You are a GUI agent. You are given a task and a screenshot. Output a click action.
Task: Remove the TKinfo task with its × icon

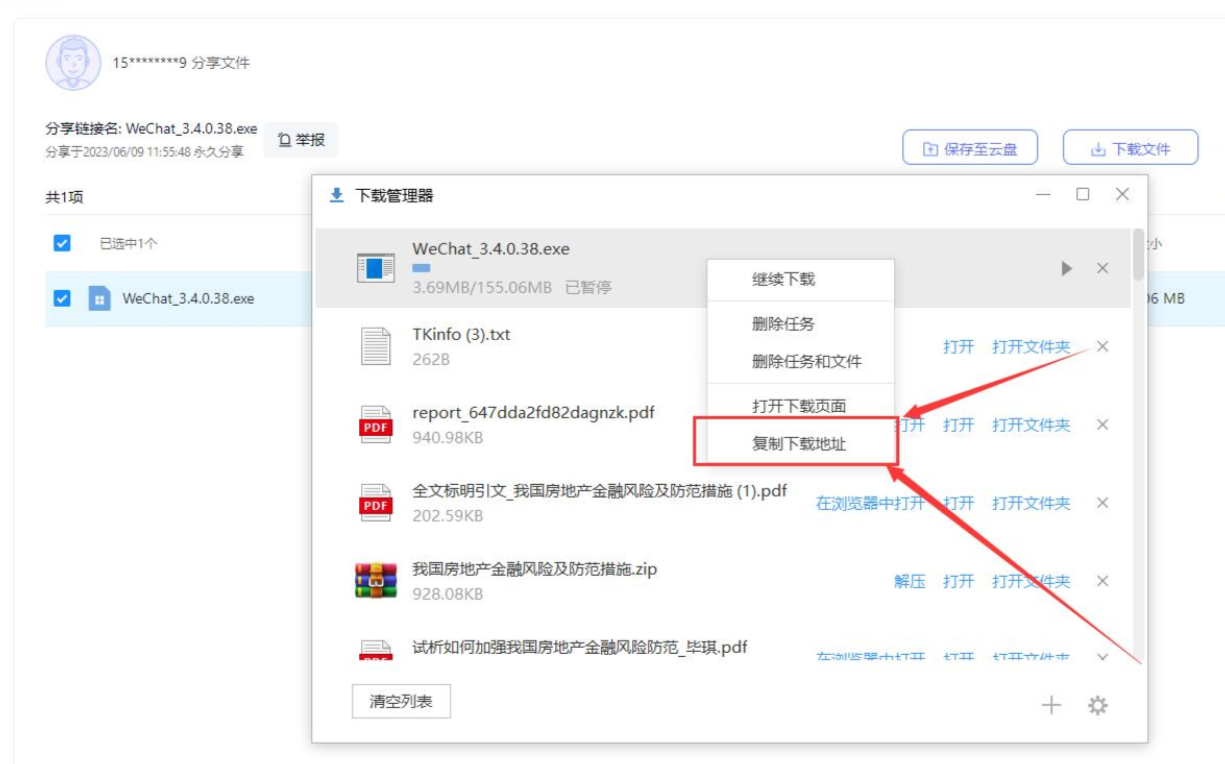pyautogui.click(x=1104, y=347)
